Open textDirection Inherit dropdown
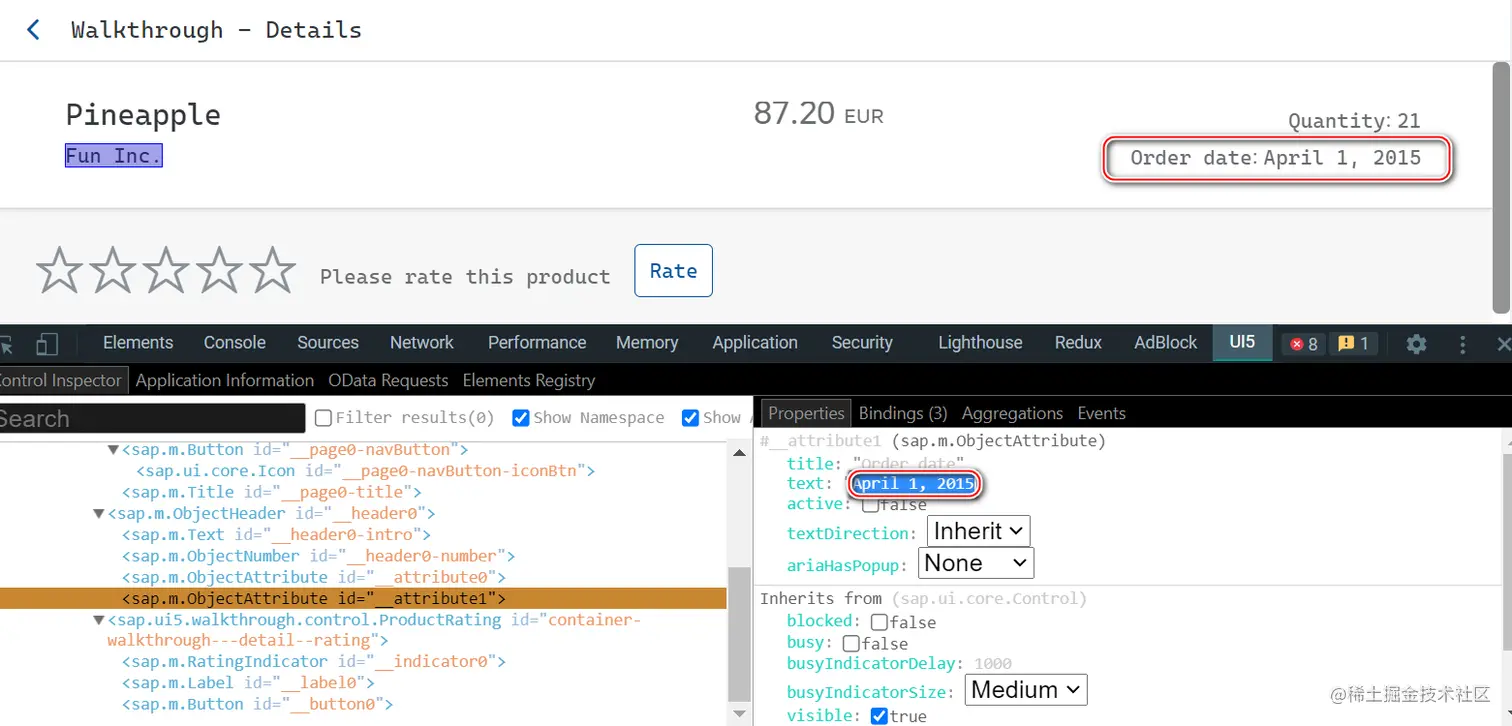 [x=978, y=531]
